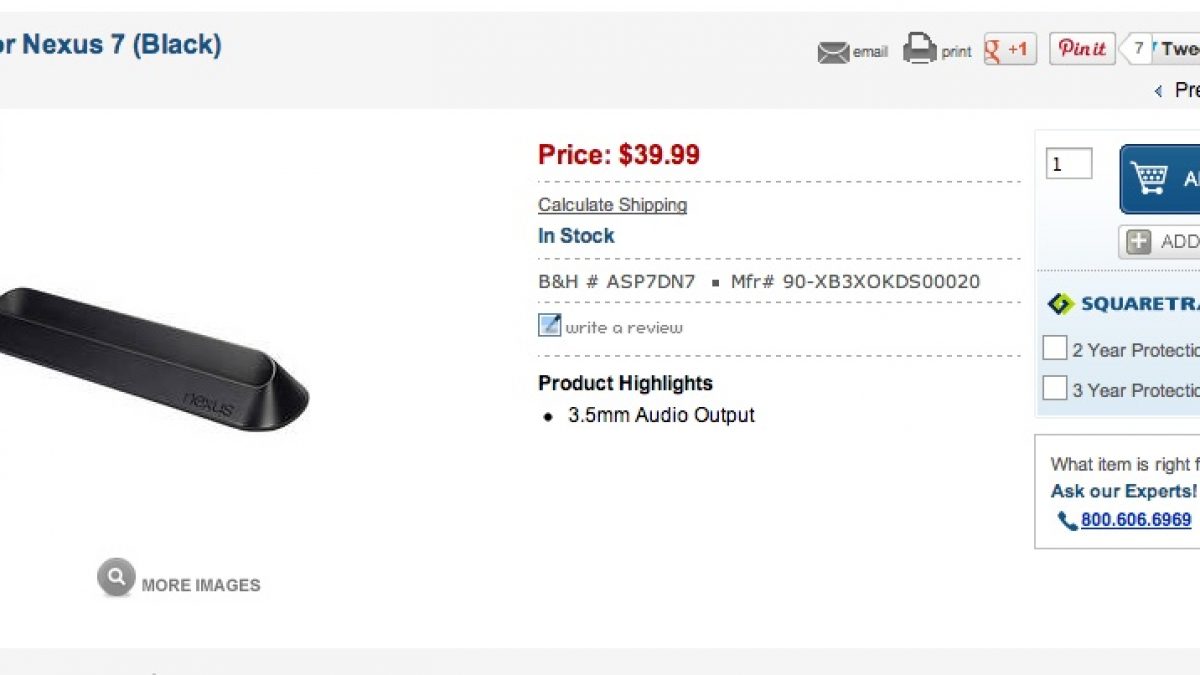
Task: Click the plus icon on the ADD button below the cart
Action: pyautogui.click(x=1138, y=242)
